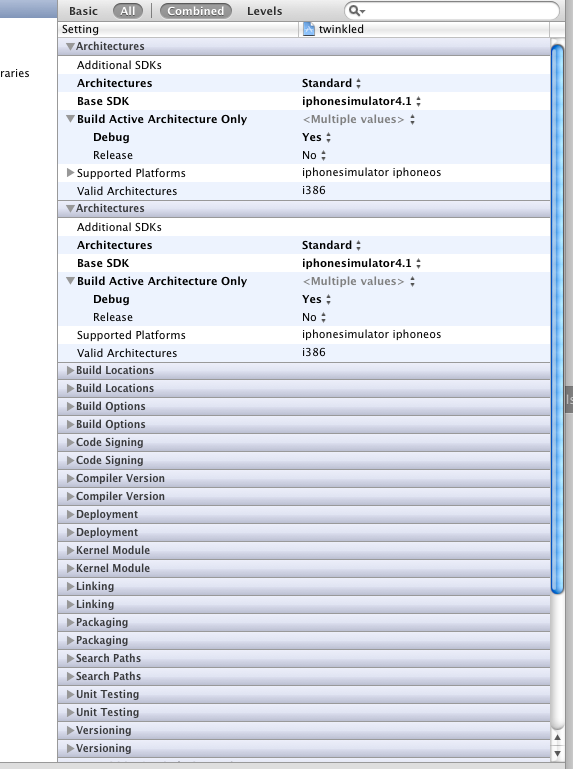Expand the second Deployment group

(x=70, y=532)
